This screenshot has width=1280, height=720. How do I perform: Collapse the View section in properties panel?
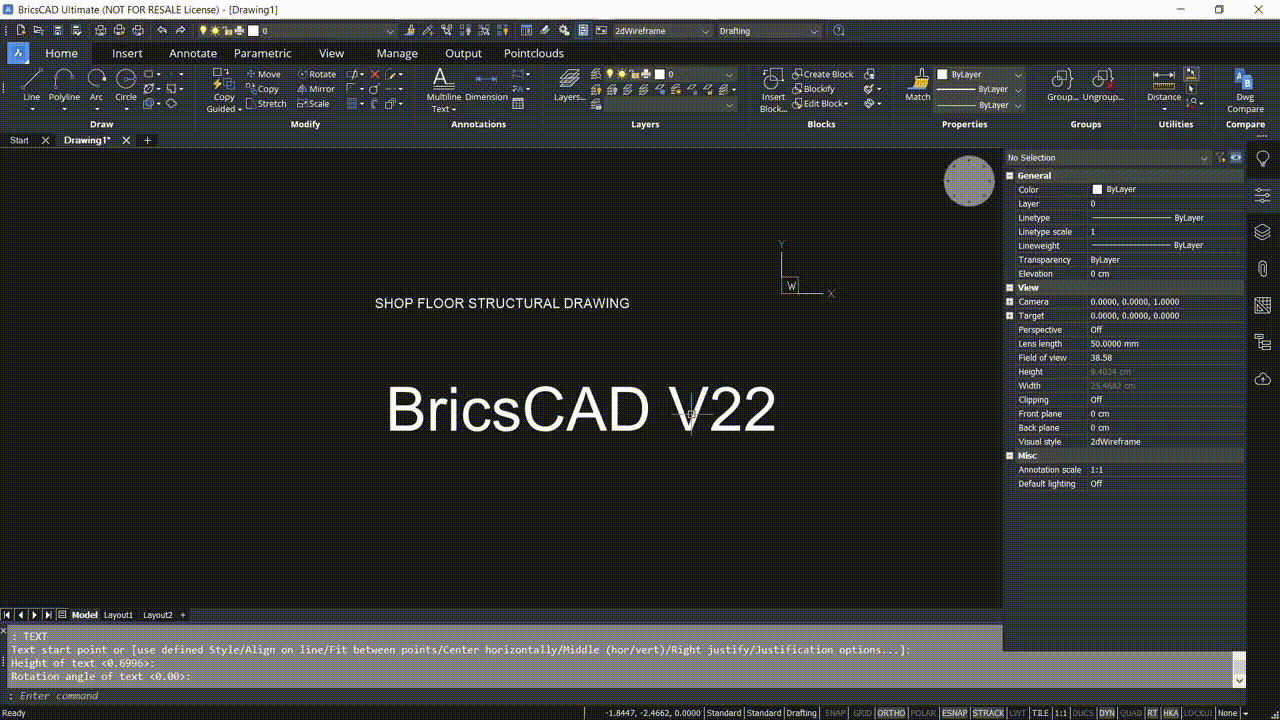pyautogui.click(x=1011, y=288)
